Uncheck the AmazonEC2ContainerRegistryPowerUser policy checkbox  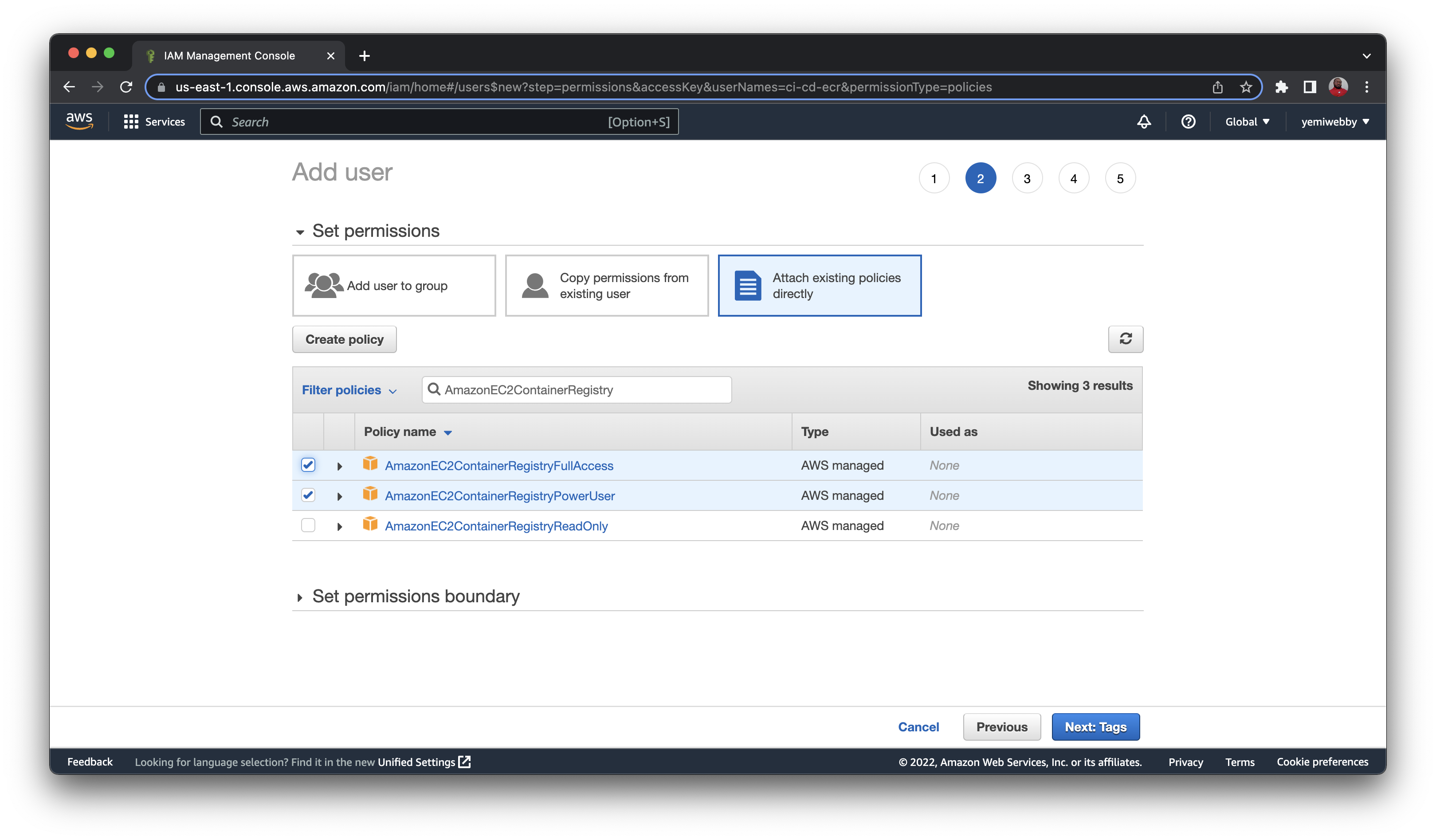click(x=308, y=495)
